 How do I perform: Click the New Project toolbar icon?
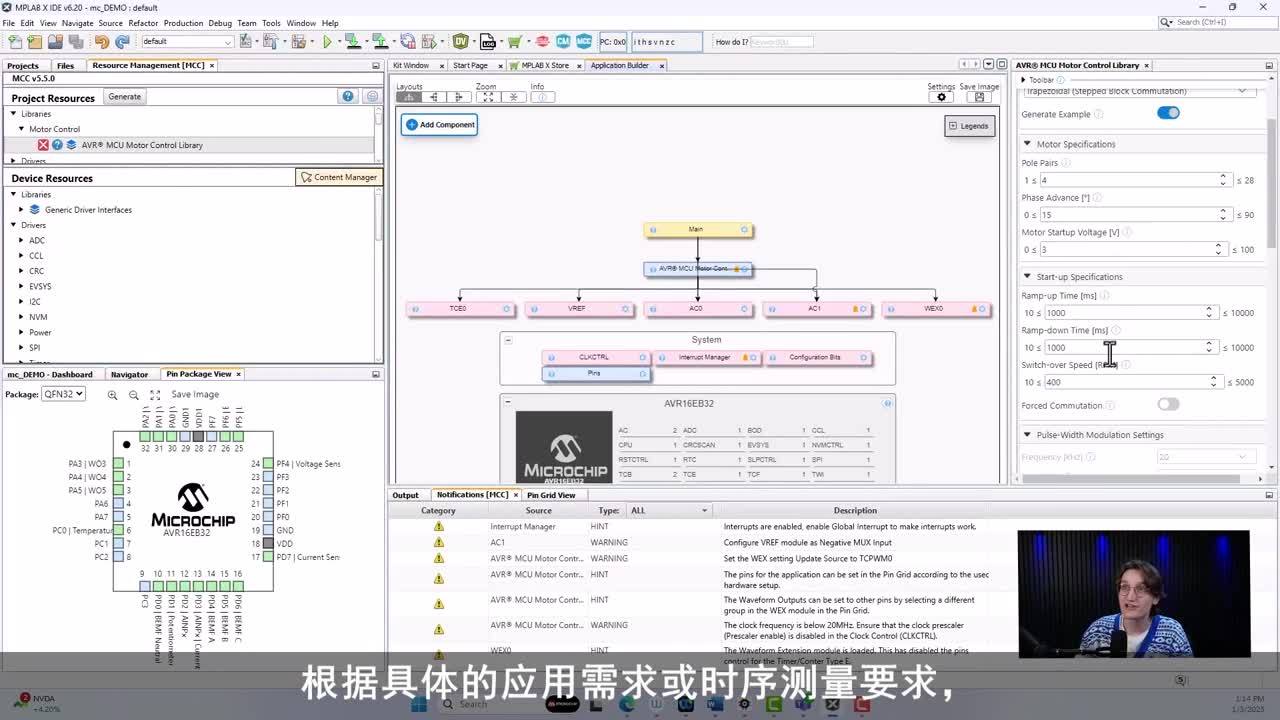(35, 41)
